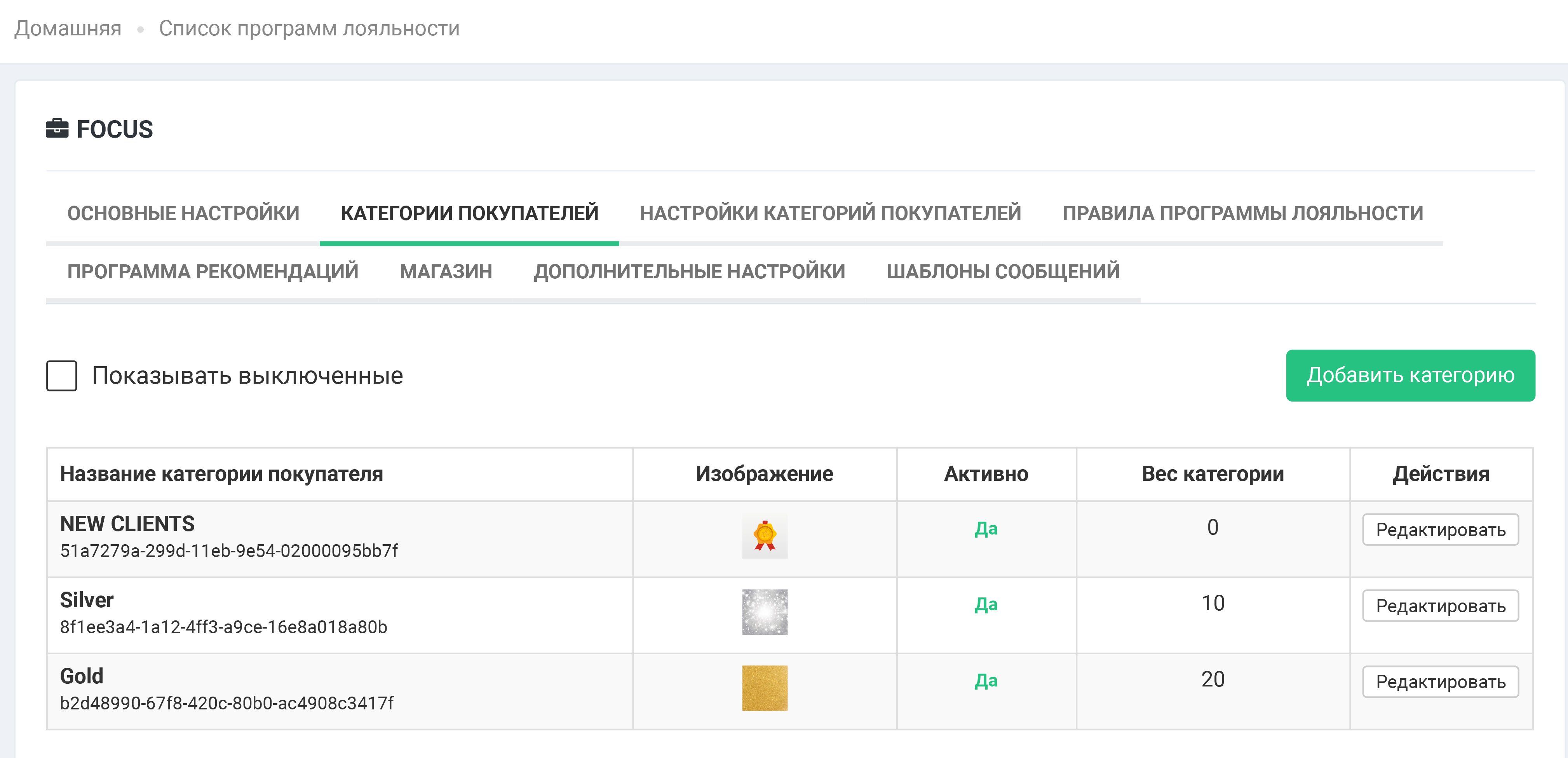1568x758 pixels.
Task: Go to Программа рекомендаций tab
Action: click(213, 271)
